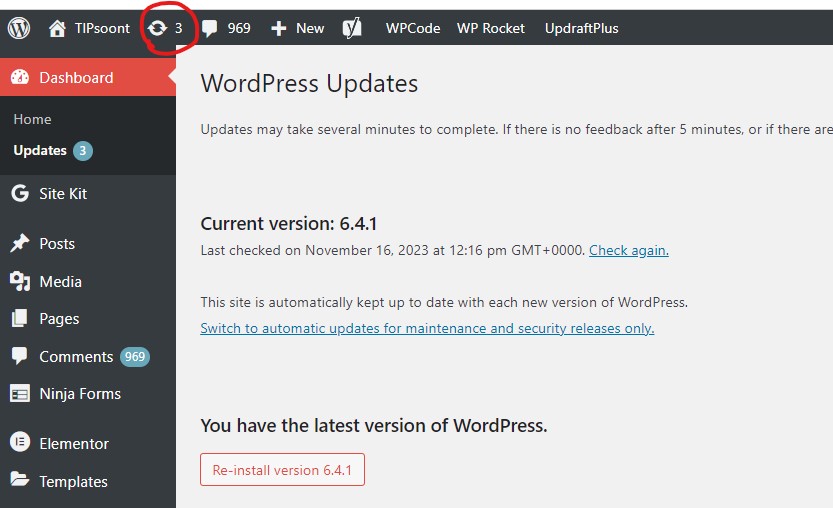
Task: Click the + New content button
Action: [x=298, y=28]
